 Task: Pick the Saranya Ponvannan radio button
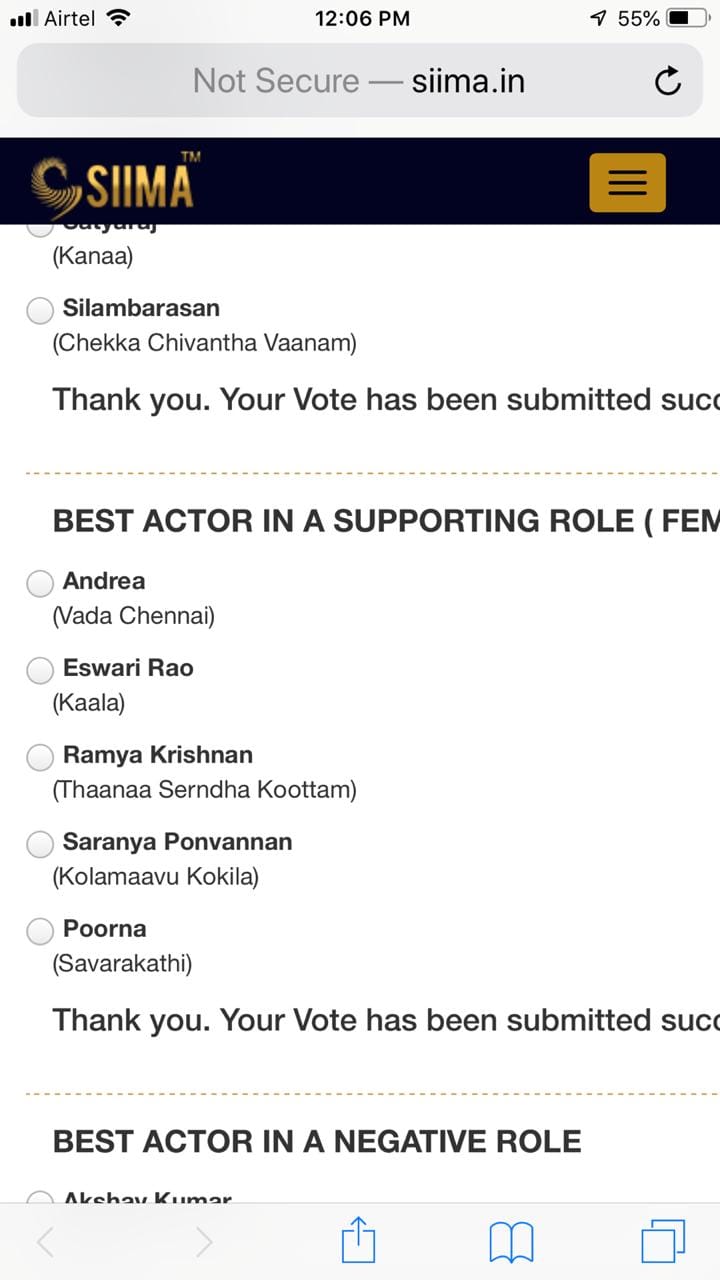pyautogui.click(x=40, y=845)
